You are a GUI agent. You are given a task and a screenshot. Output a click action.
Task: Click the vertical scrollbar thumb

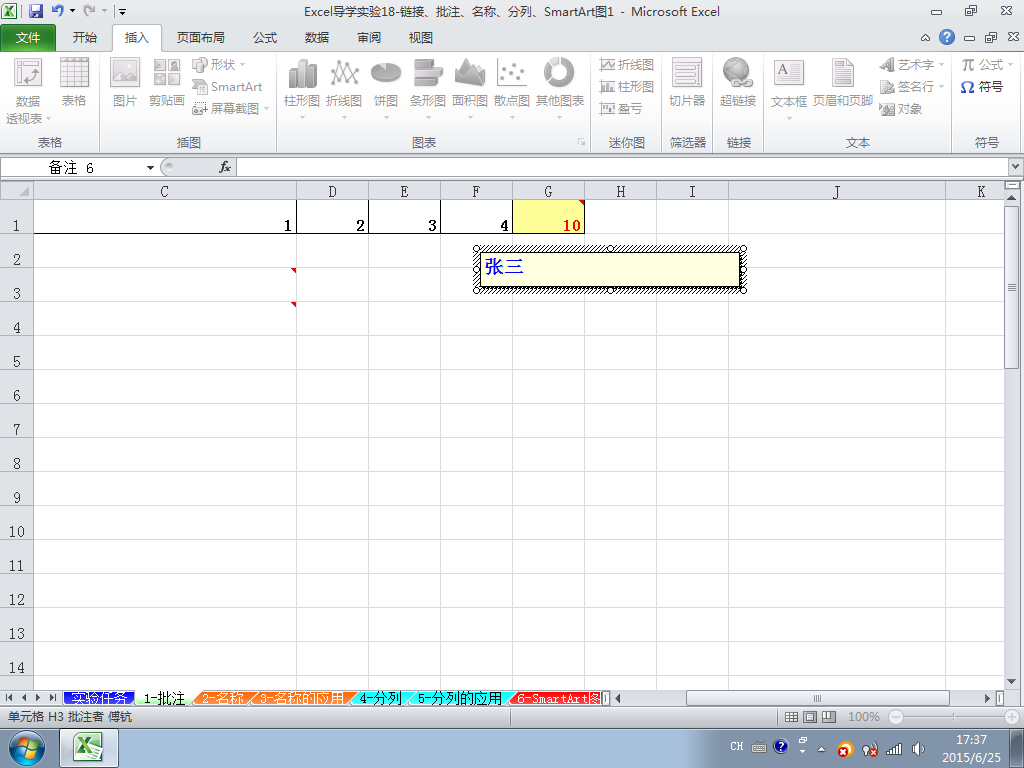point(1012,287)
